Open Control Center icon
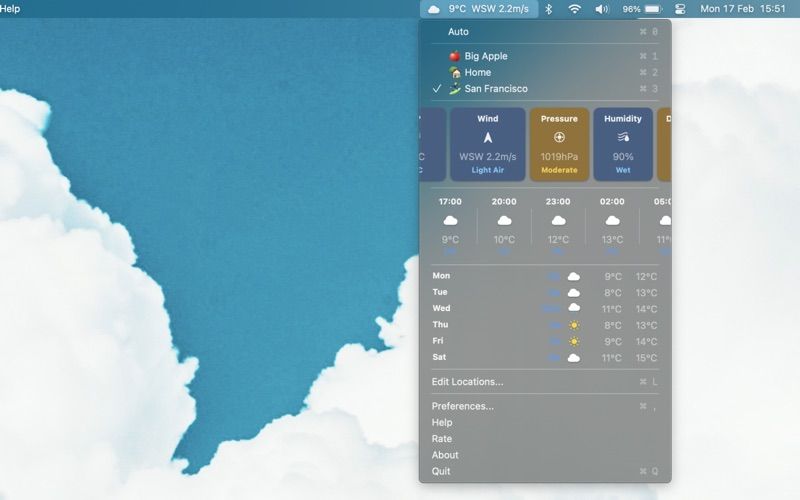Viewport: 800px width, 500px height. [680, 9]
